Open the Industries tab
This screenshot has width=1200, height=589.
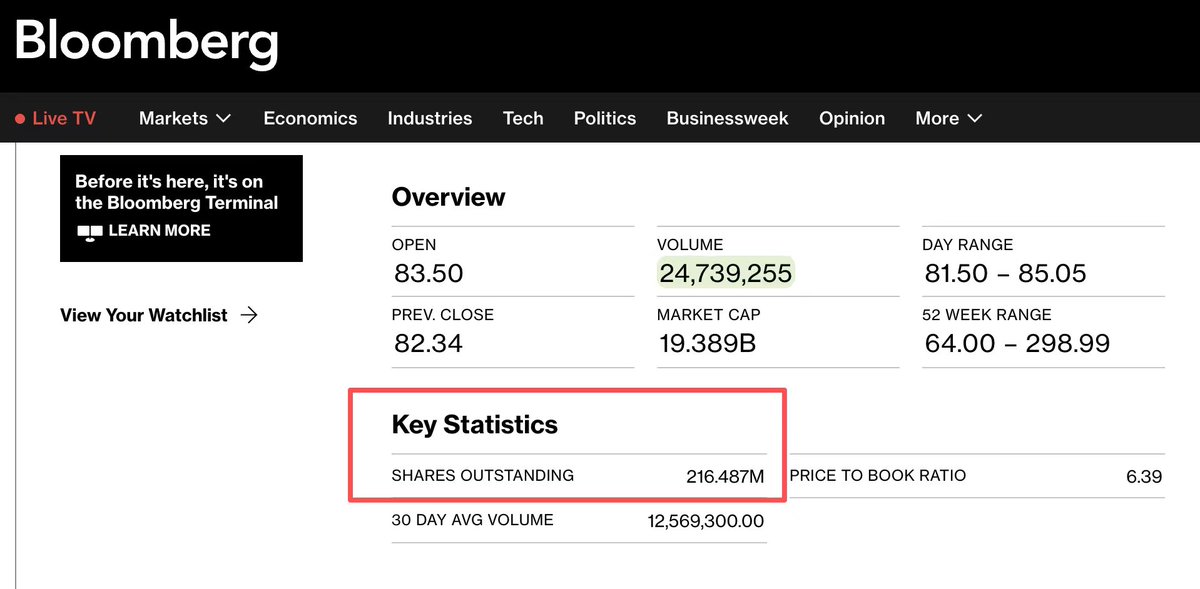(x=430, y=118)
